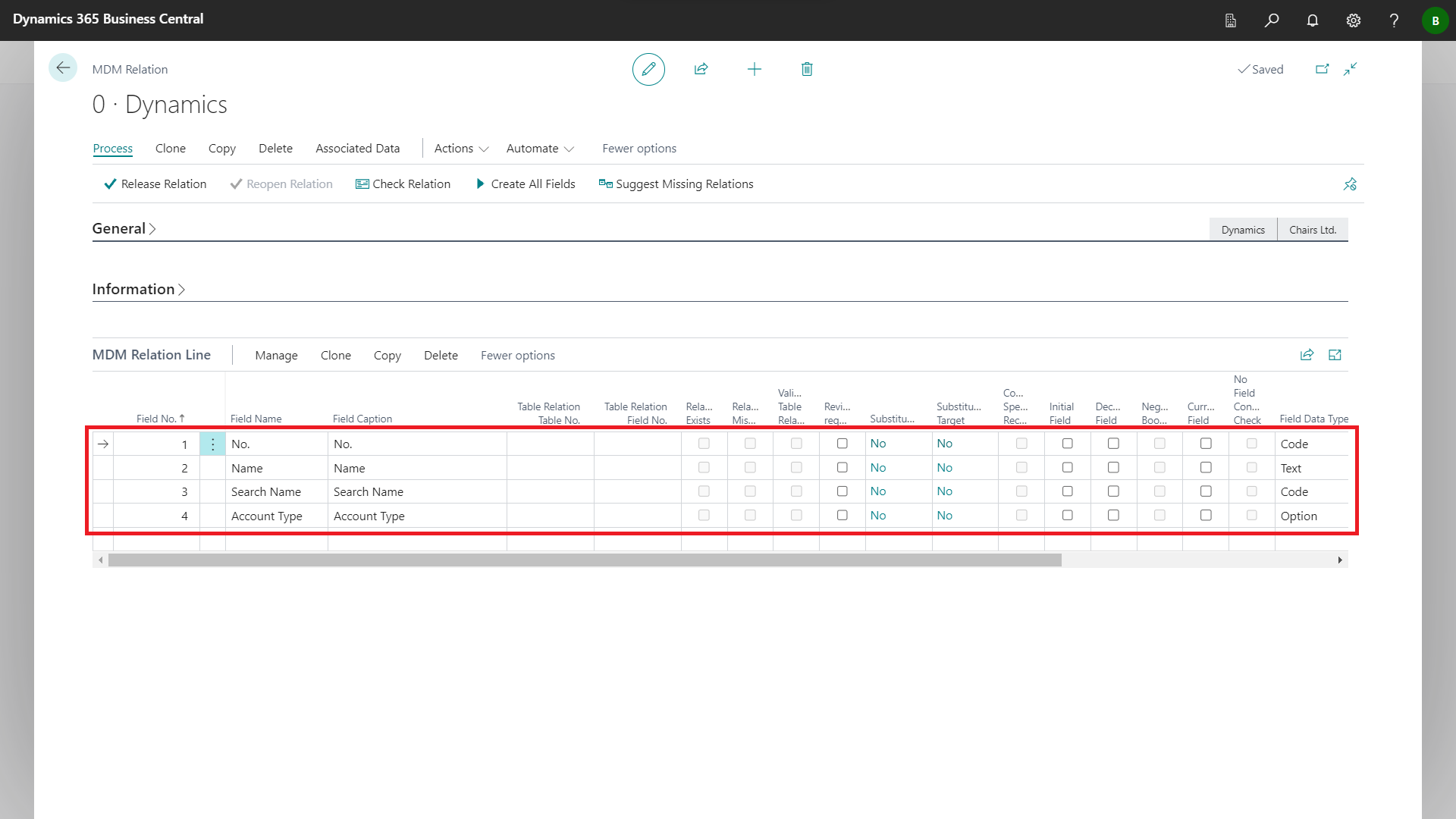Viewport: 1456px width, 819px height.
Task: Click the share icon in header
Action: point(701,69)
